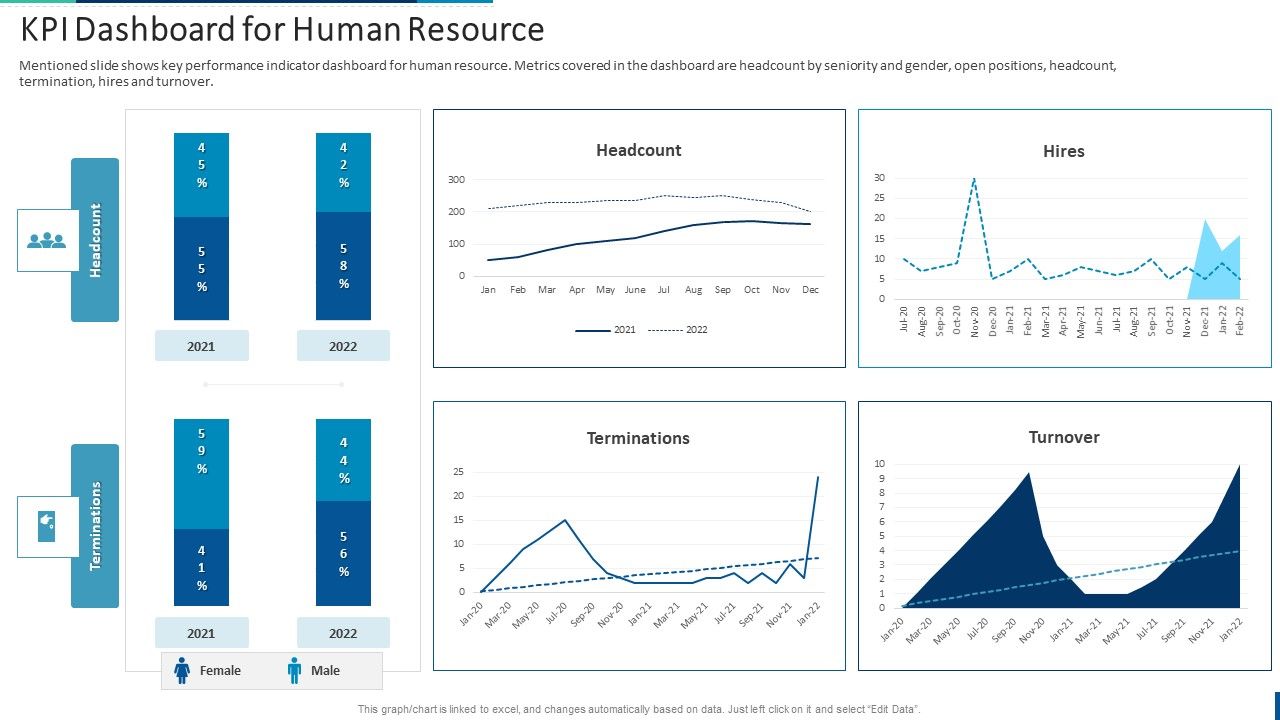Click the 42% segment of 2022 headcount bar
The image size is (1280, 720).
[x=343, y=172]
